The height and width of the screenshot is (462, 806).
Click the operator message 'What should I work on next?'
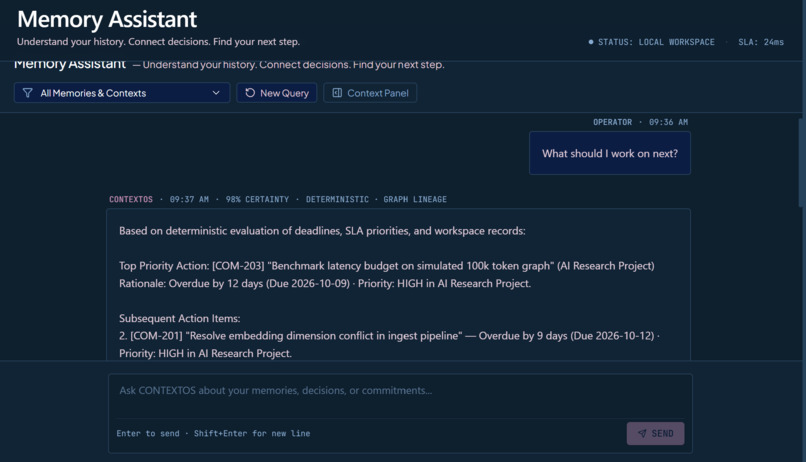pyautogui.click(x=610, y=153)
